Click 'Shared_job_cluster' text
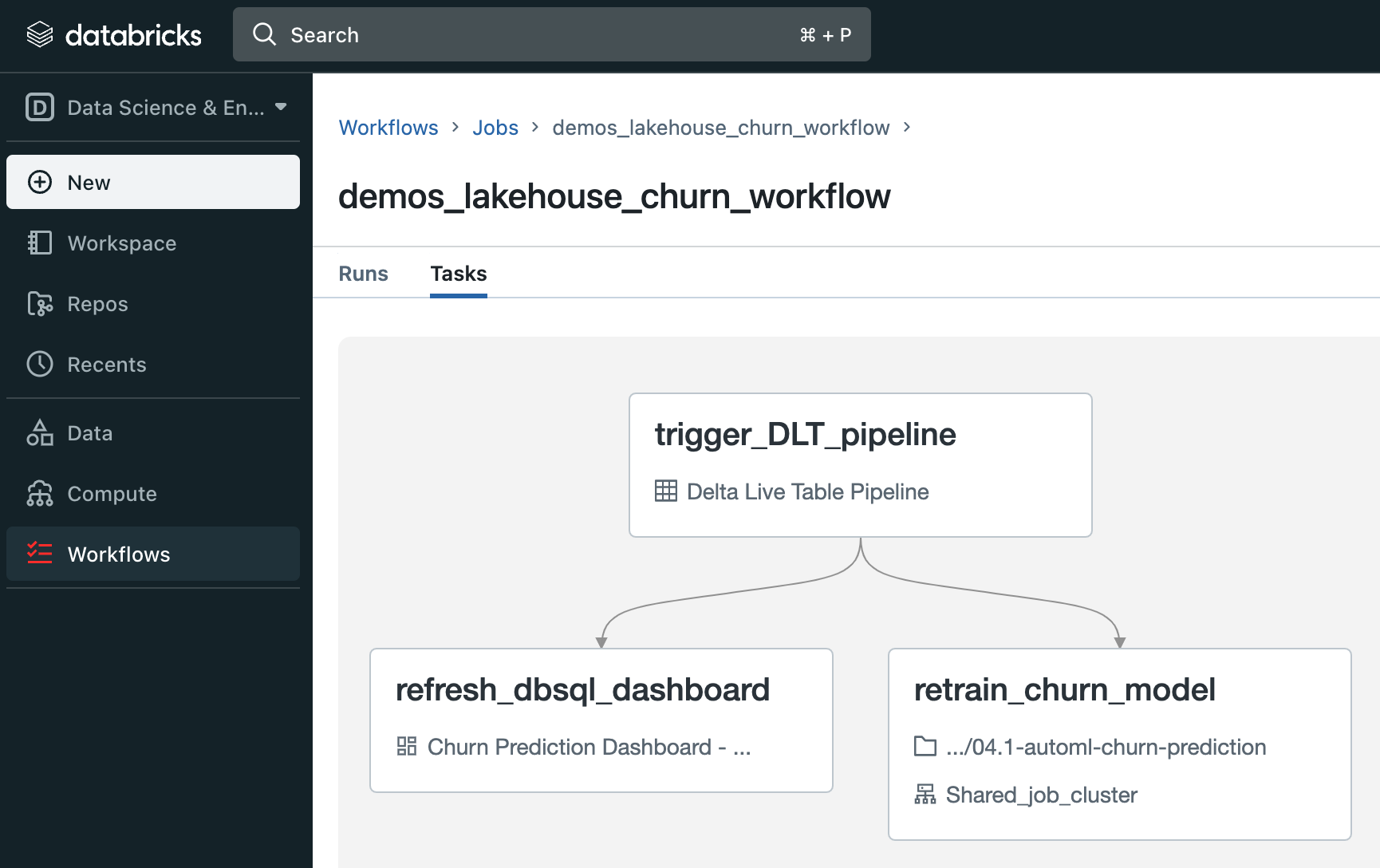1380x868 pixels. [x=1042, y=795]
